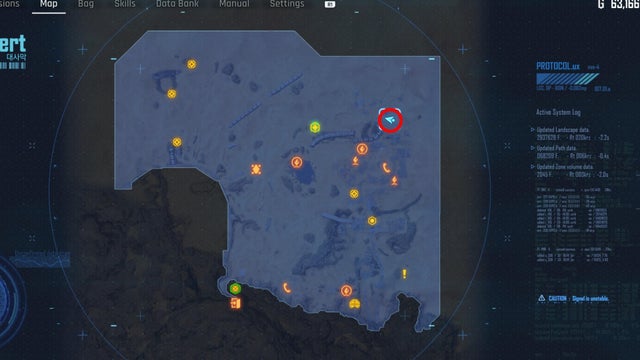Click the yellow exclamation quest marker
The height and width of the screenshot is (360, 640).
[x=404, y=274]
